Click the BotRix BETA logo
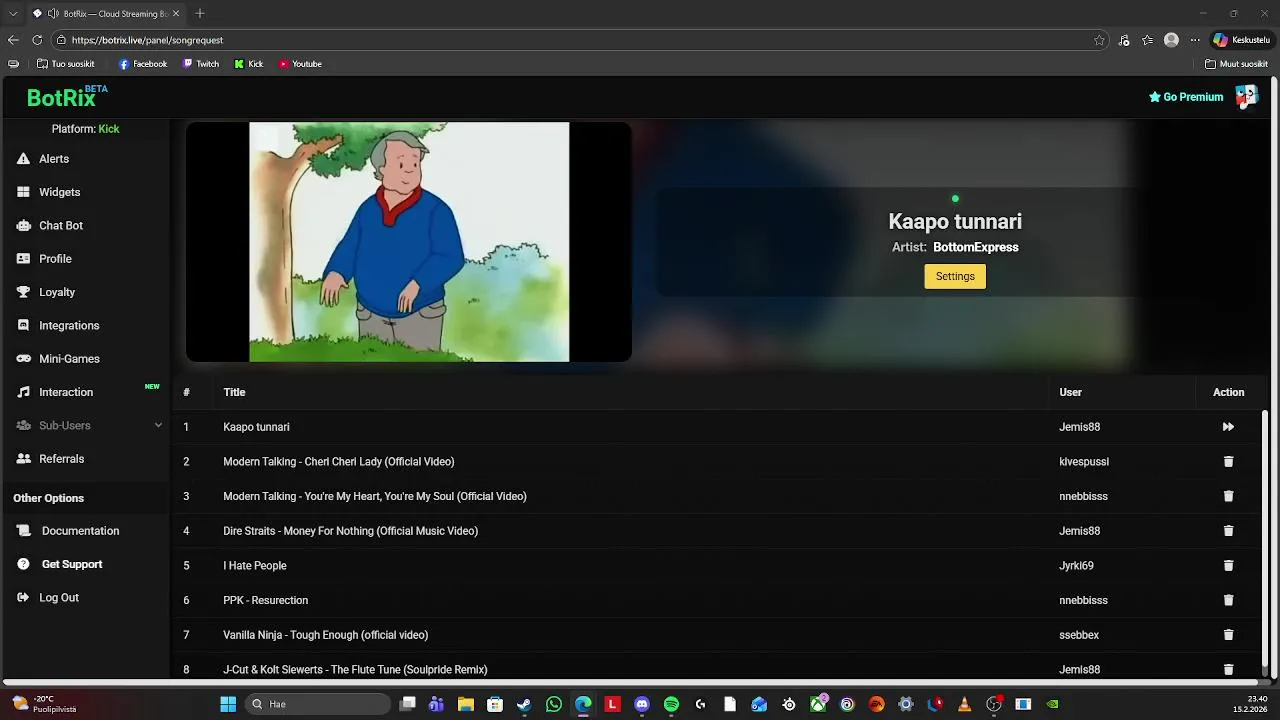This screenshot has height=720, width=1280. pyautogui.click(x=67, y=97)
